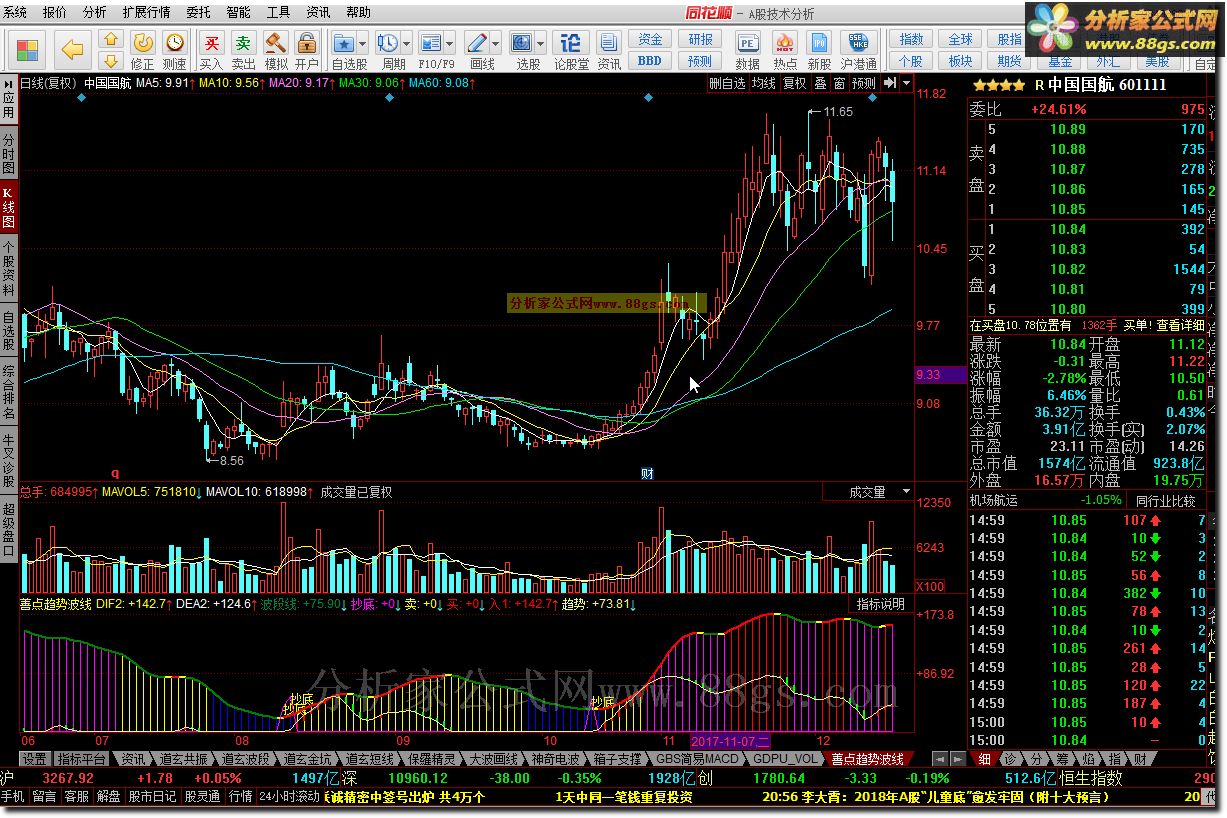Click the 删自选 button
Viewport: 1227px width, 818px height.
[x=728, y=84]
